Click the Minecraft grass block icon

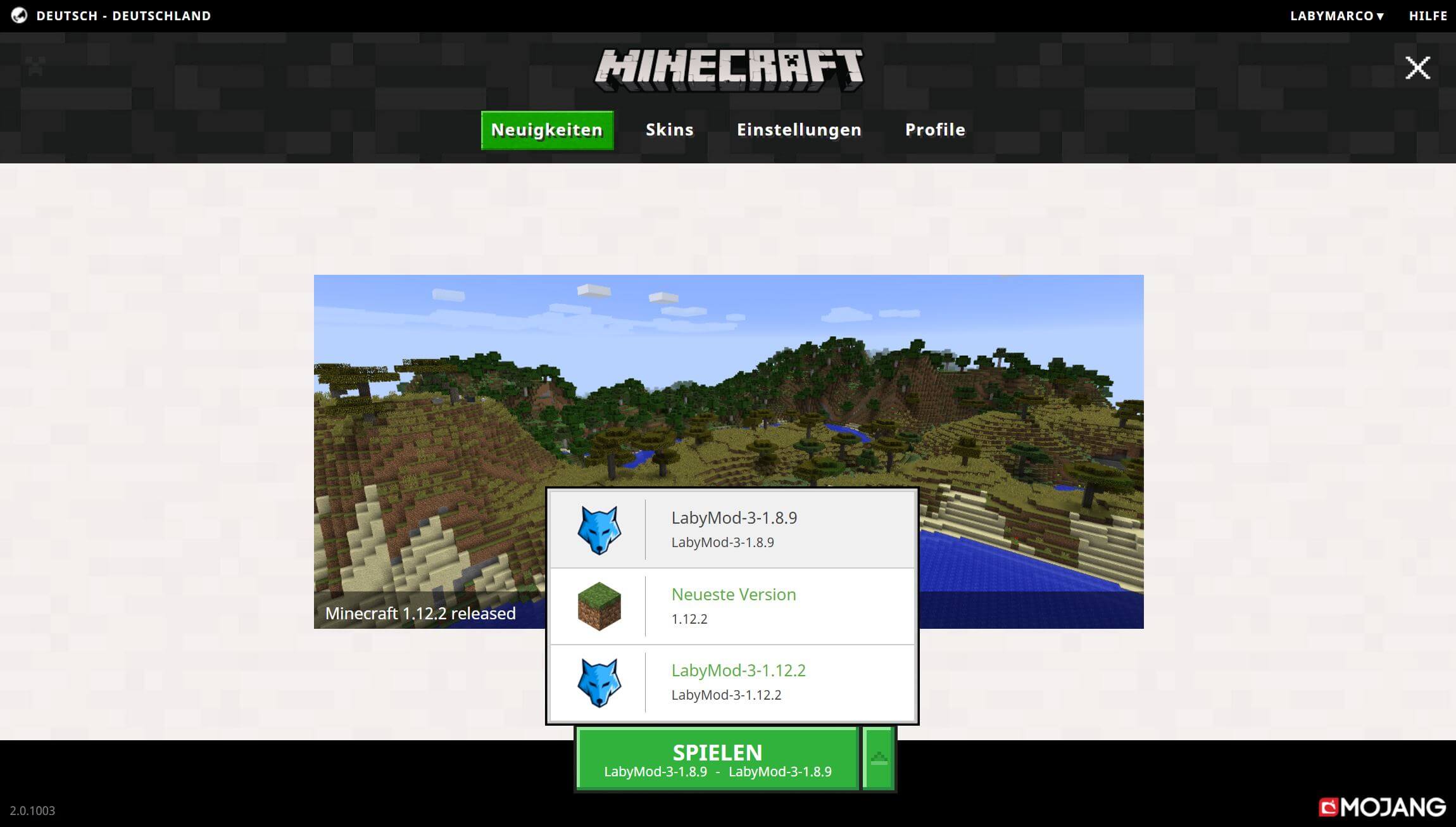(598, 605)
